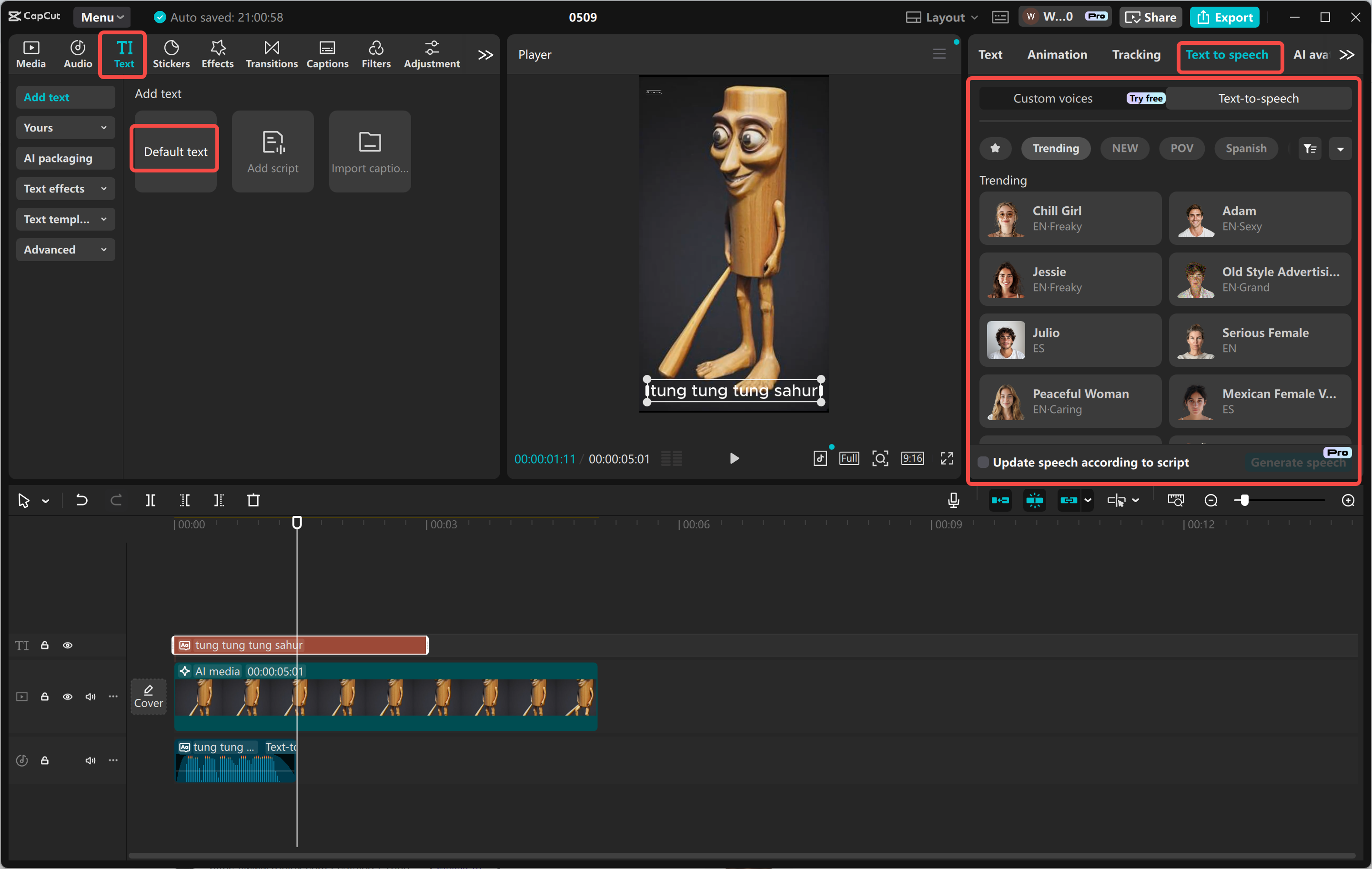Open the Menu dropdown
The height and width of the screenshot is (869, 1372).
coord(101,17)
